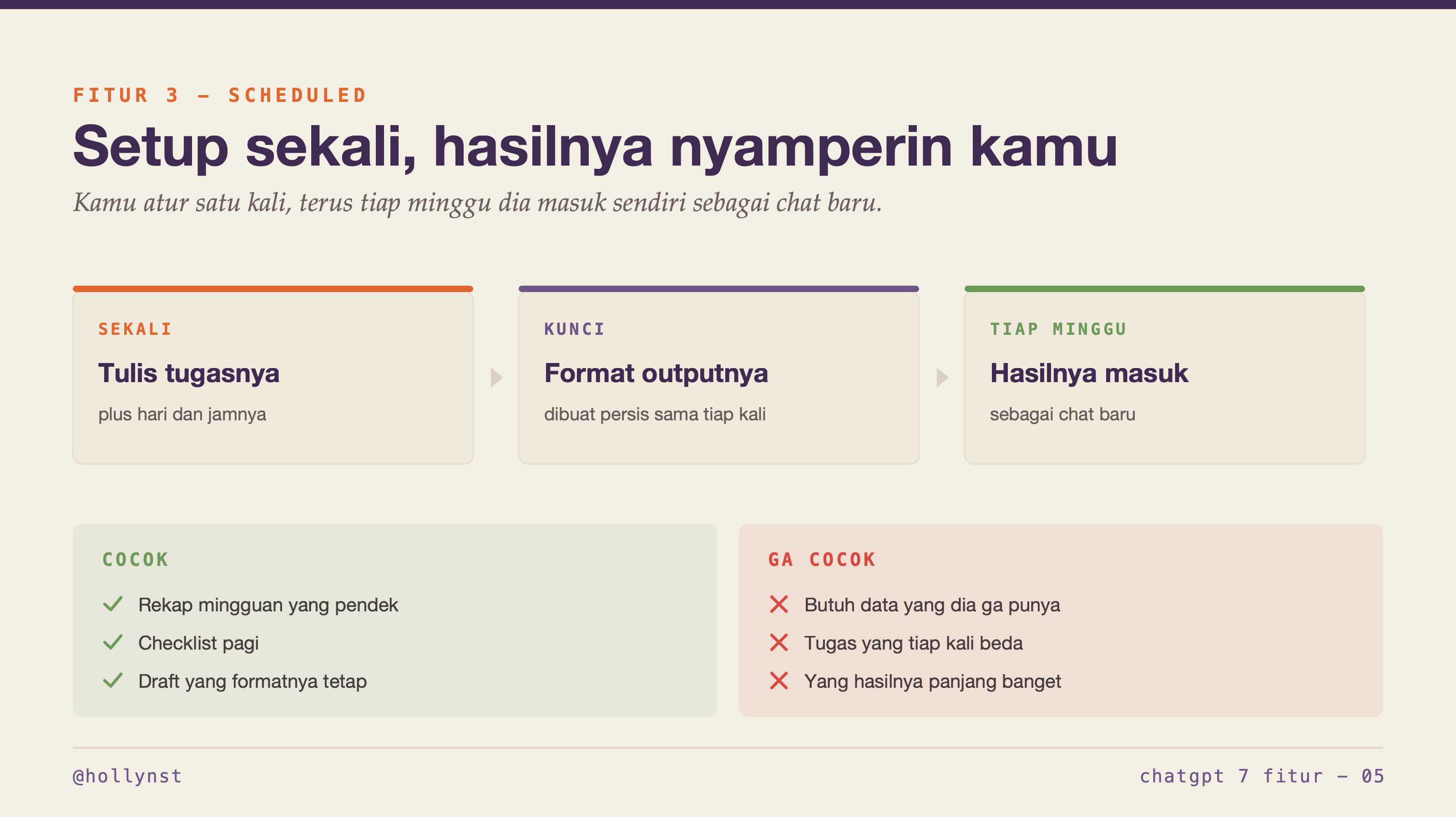Click the Tulis tugasnya heading
Image resolution: width=1456 pixels, height=817 pixels.
click(x=189, y=373)
